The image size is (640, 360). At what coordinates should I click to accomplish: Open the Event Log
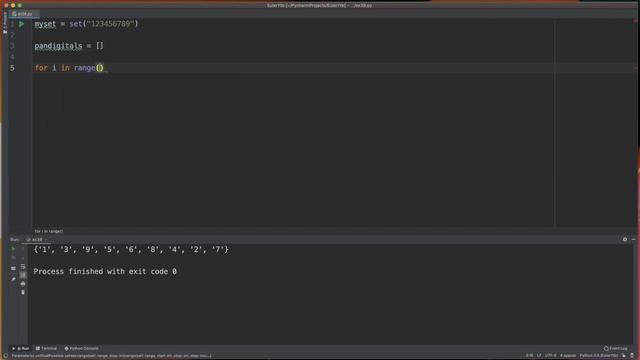(x=616, y=349)
